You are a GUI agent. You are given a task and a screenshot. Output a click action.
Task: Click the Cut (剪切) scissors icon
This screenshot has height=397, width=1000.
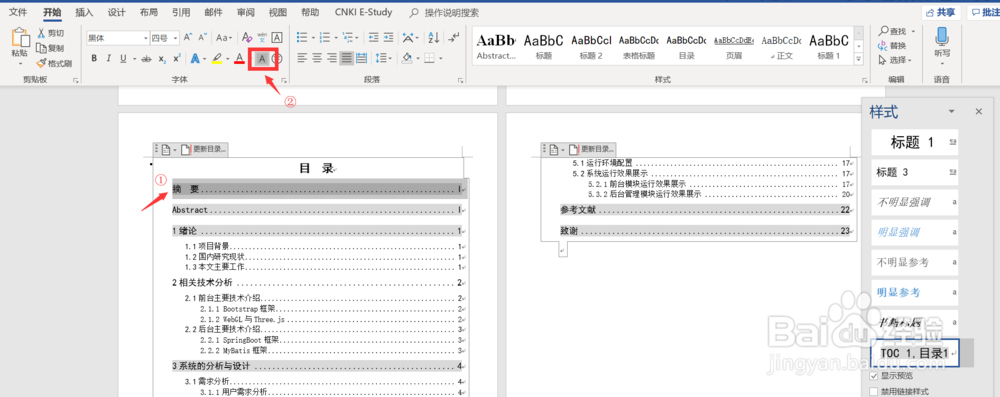[41, 33]
